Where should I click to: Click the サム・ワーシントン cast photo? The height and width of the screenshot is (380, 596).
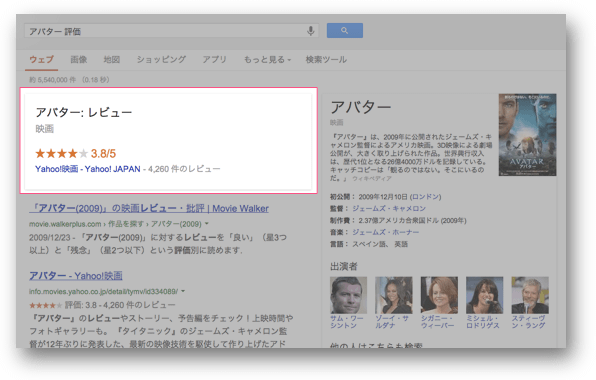coord(349,295)
